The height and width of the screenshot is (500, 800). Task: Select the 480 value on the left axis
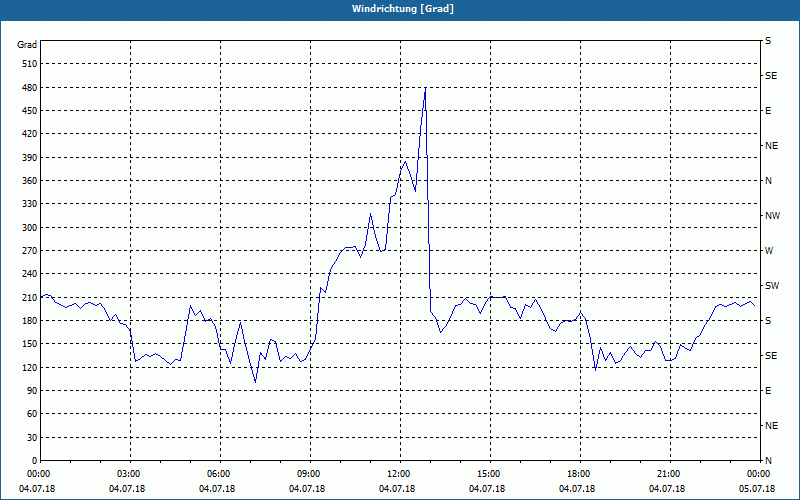[30, 88]
